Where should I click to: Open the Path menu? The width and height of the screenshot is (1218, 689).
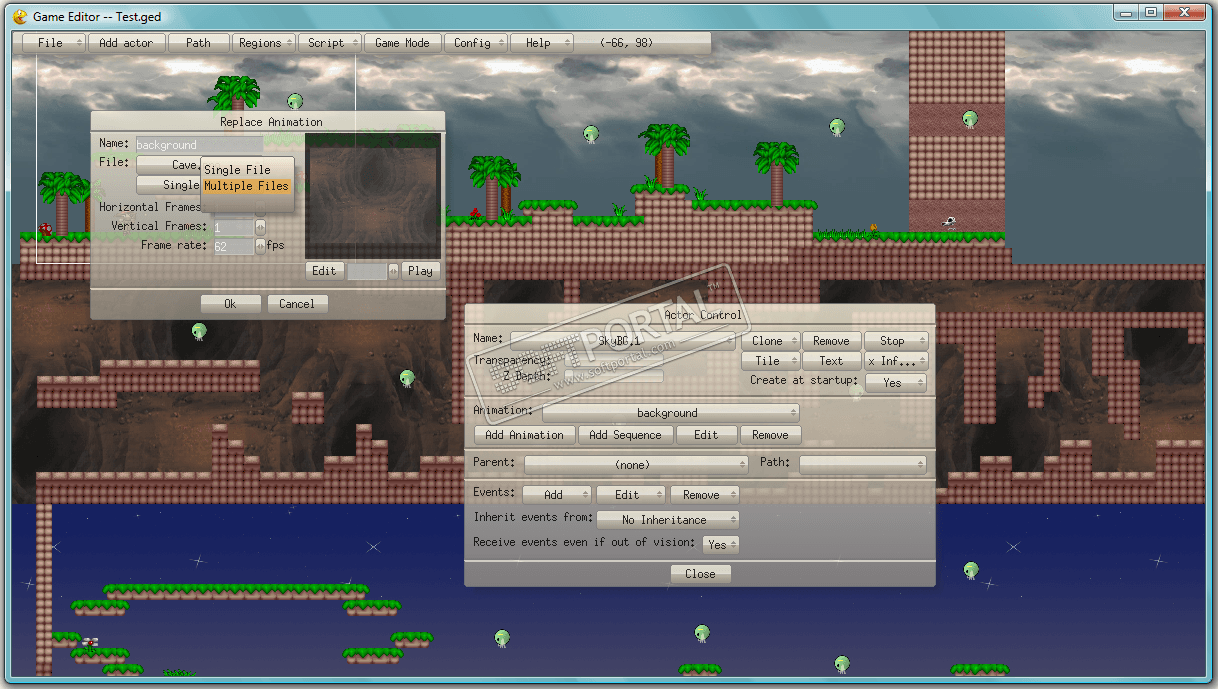coord(198,43)
